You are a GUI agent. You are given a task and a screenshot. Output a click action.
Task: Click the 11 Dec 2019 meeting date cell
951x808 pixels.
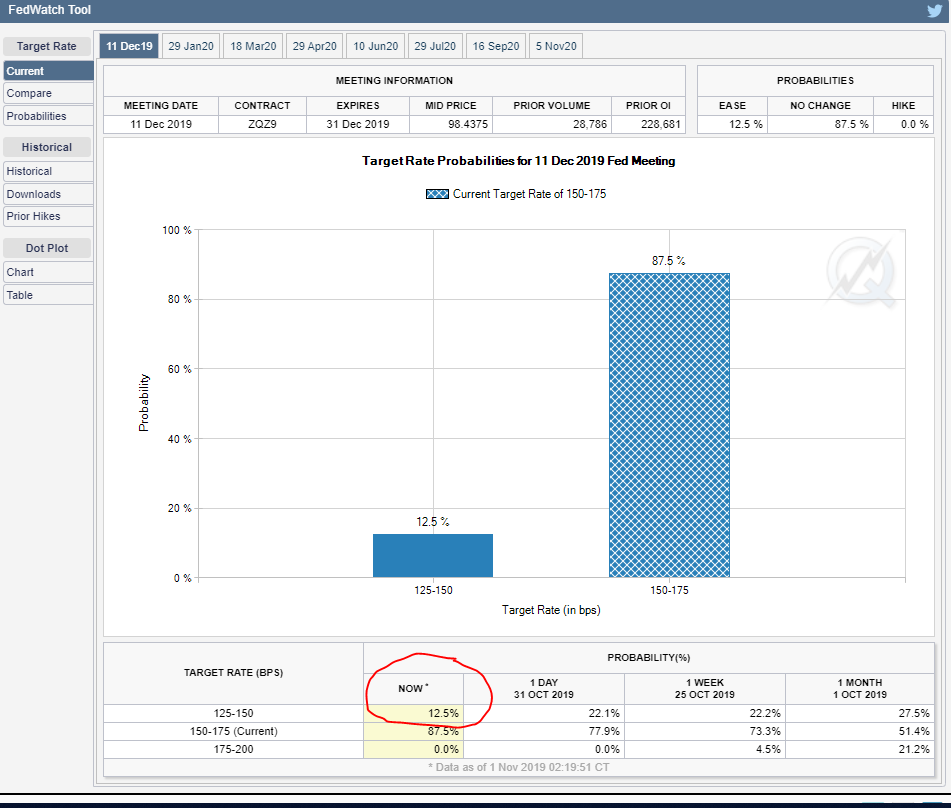click(161, 124)
